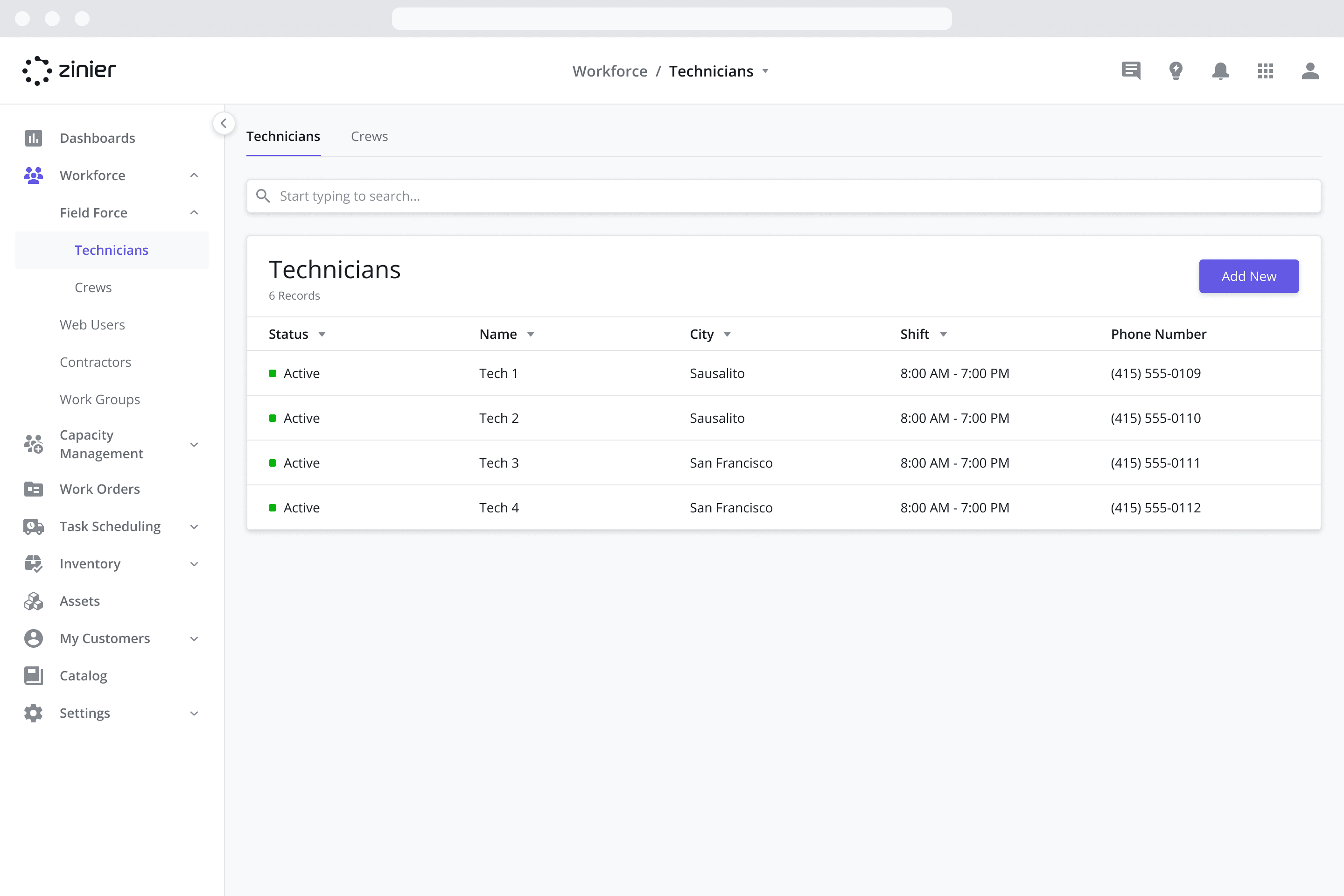This screenshot has height=896, width=1344.
Task: Open Crews in the sidebar
Action: (x=93, y=287)
